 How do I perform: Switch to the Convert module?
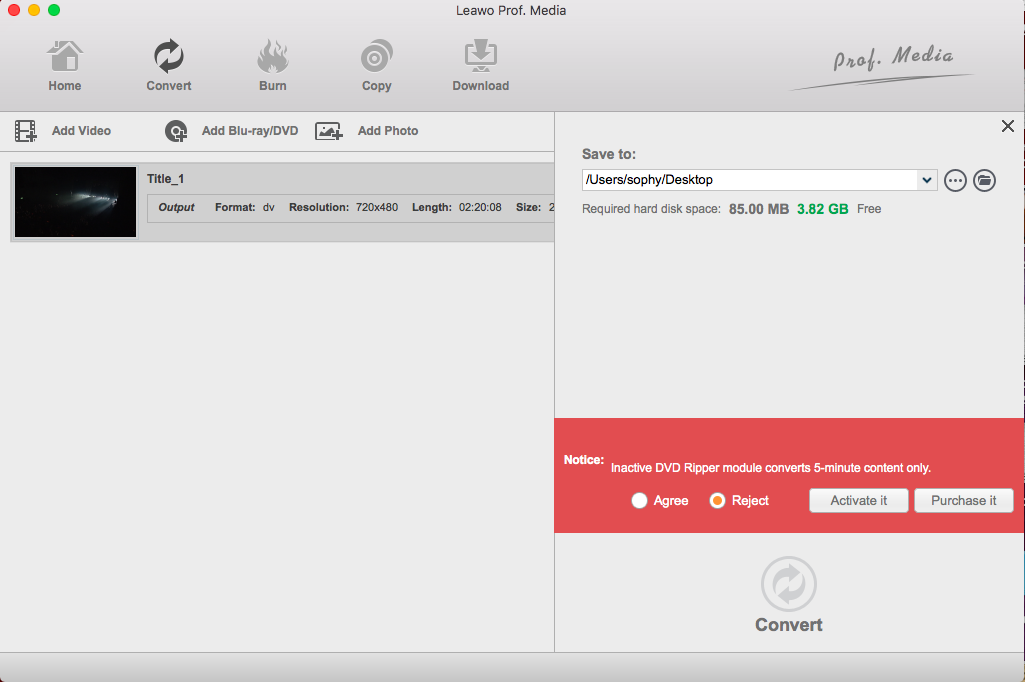[169, 65]
